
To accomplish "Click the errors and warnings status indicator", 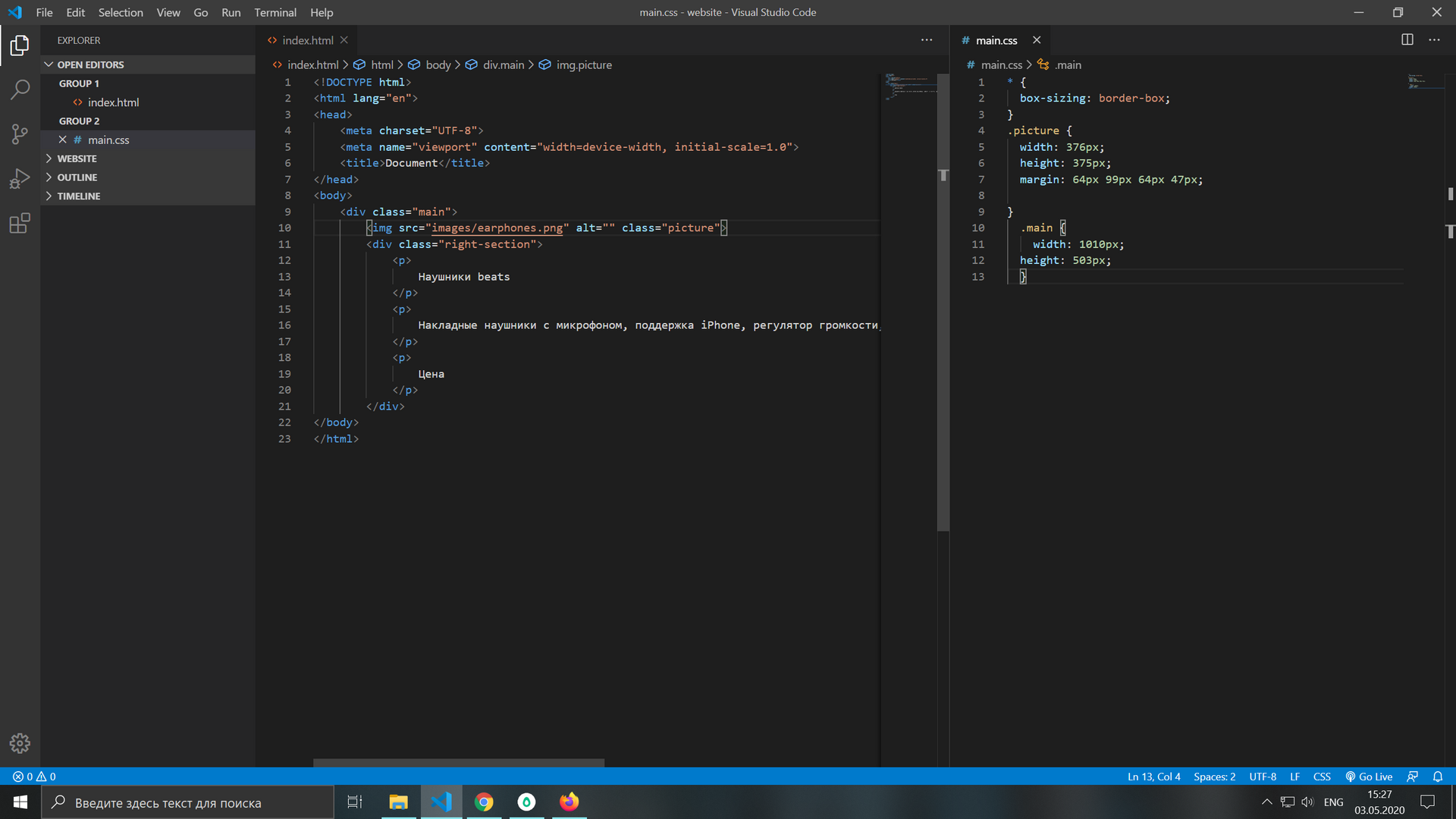I will (x=34, y=777).
